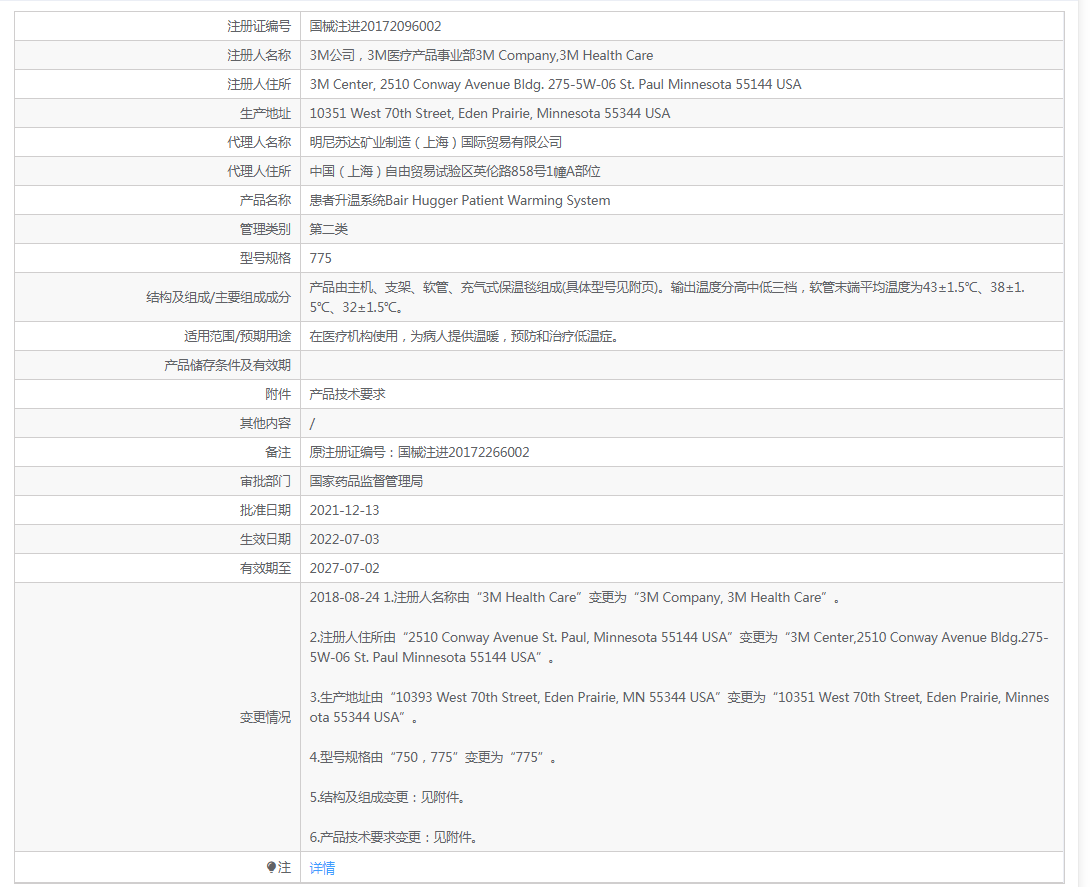Select change entry 2018-08-24 注册人名称

(575, 597)
